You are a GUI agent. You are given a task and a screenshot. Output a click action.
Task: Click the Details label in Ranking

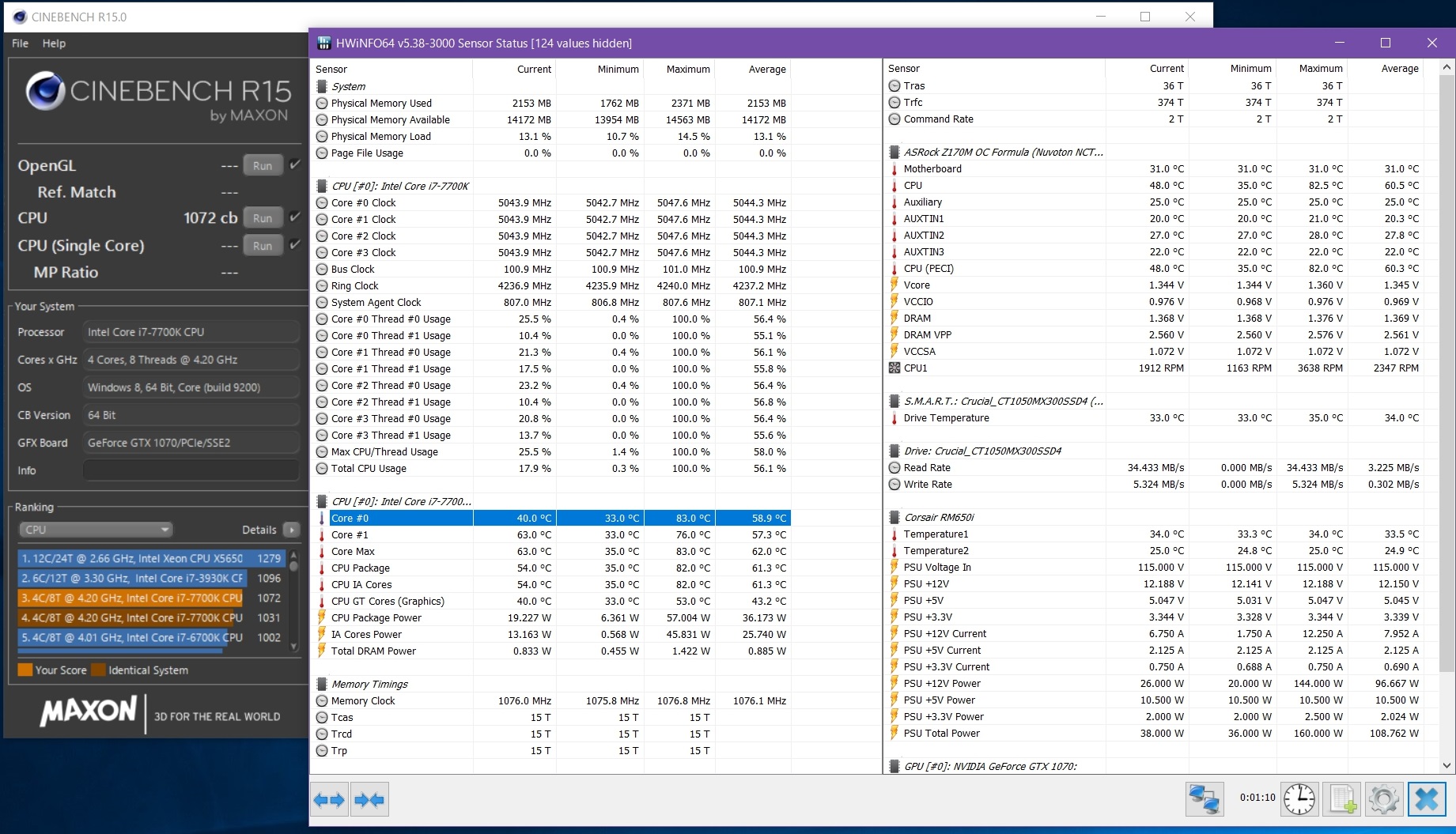coord(259,530)
